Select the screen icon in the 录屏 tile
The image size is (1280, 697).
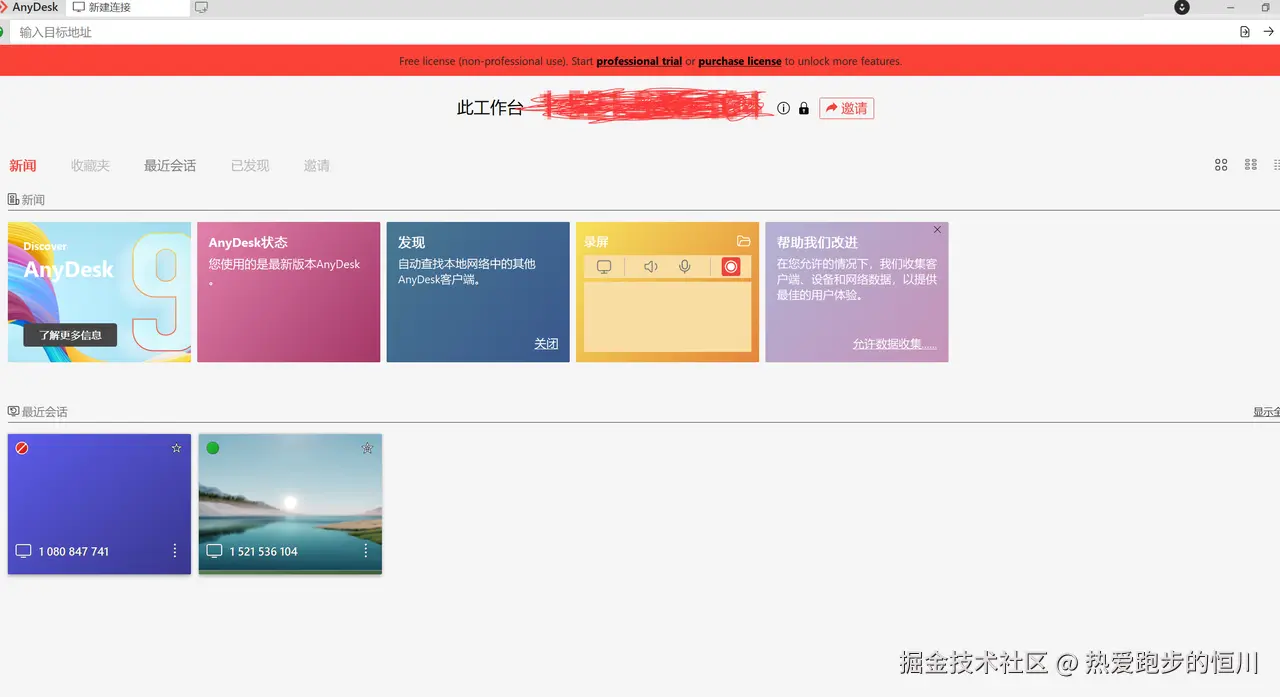[604, 267]
